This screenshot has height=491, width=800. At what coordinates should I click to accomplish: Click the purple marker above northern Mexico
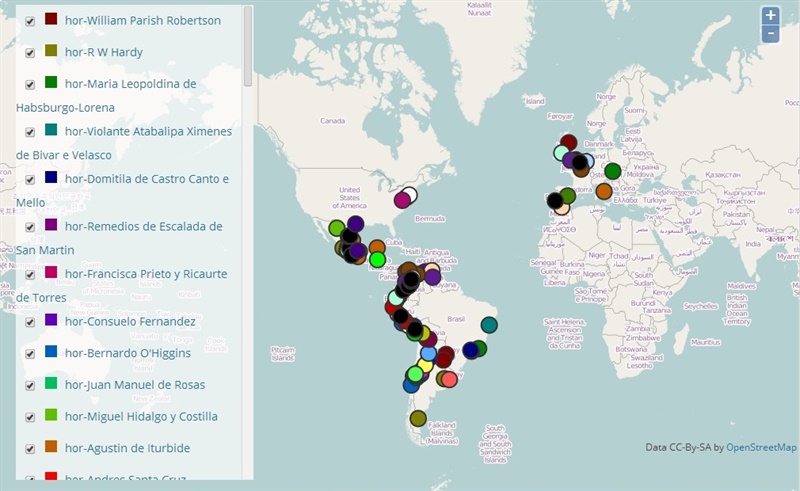(356, 224)
